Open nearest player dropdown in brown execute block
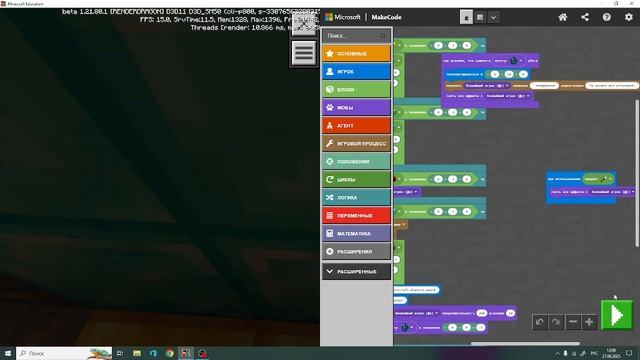 (x=487, y=86)
